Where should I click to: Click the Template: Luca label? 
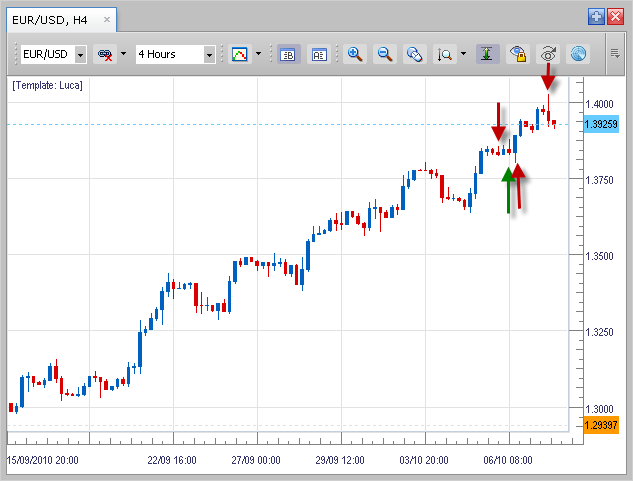[x=47, y=86]
